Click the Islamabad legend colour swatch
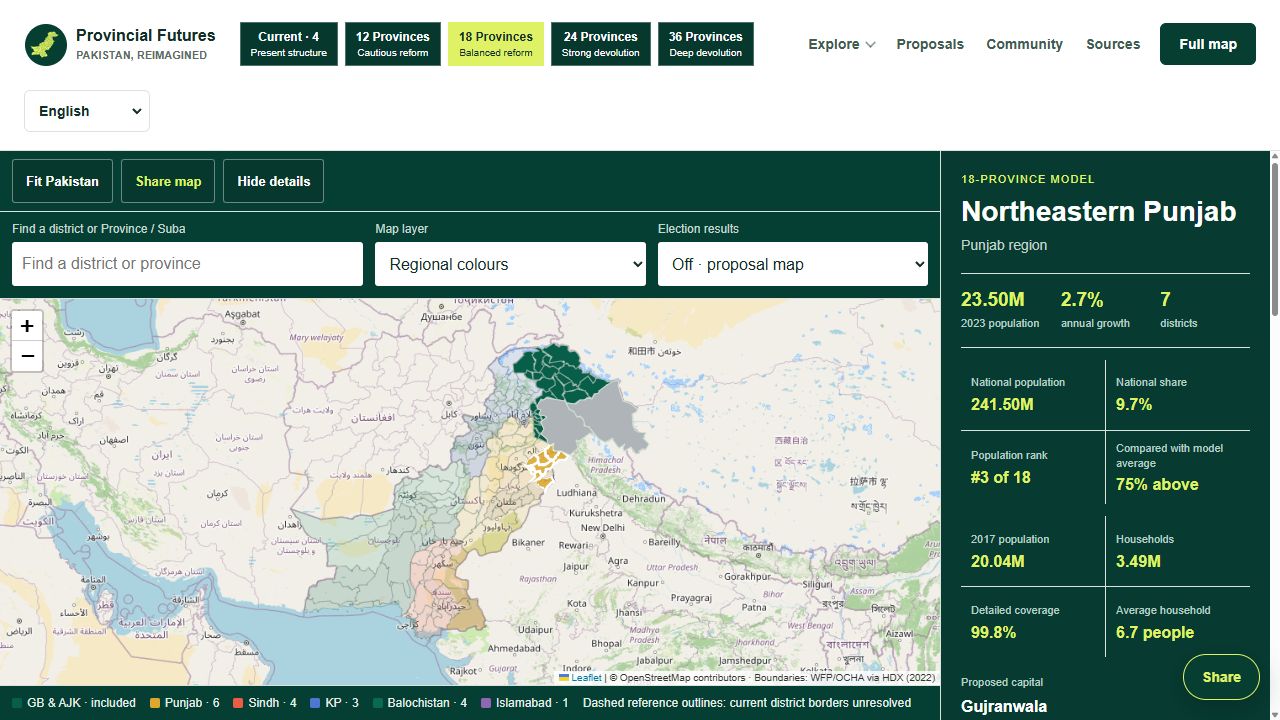 point(486,703)
